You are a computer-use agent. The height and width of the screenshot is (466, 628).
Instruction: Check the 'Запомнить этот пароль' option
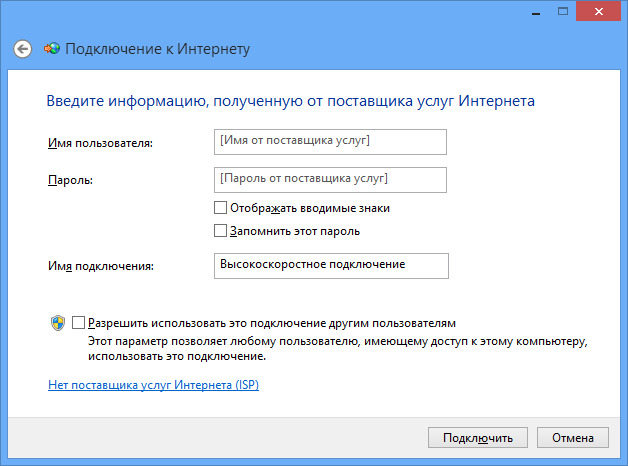click(221, 231)
